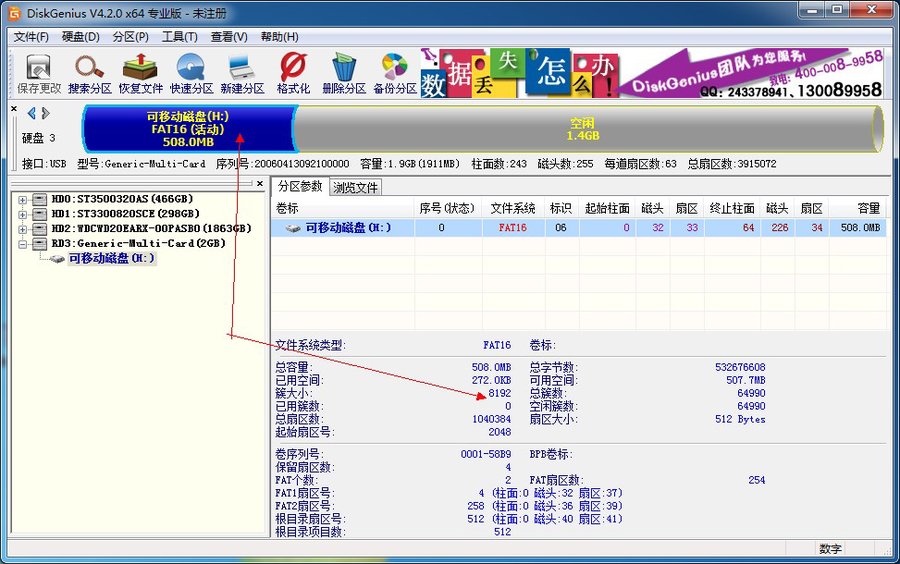Click the 恢复文件 (Recover Files) icon
Viewport: 900px width, 564px height.
coord(141,74)
